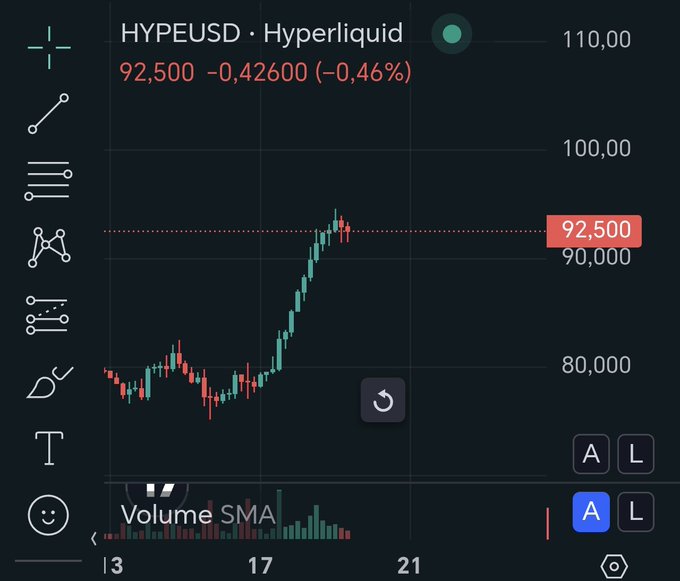Select the trend line drawing tool
Viewport: 680px width, 581px height.
click(49, 114)
